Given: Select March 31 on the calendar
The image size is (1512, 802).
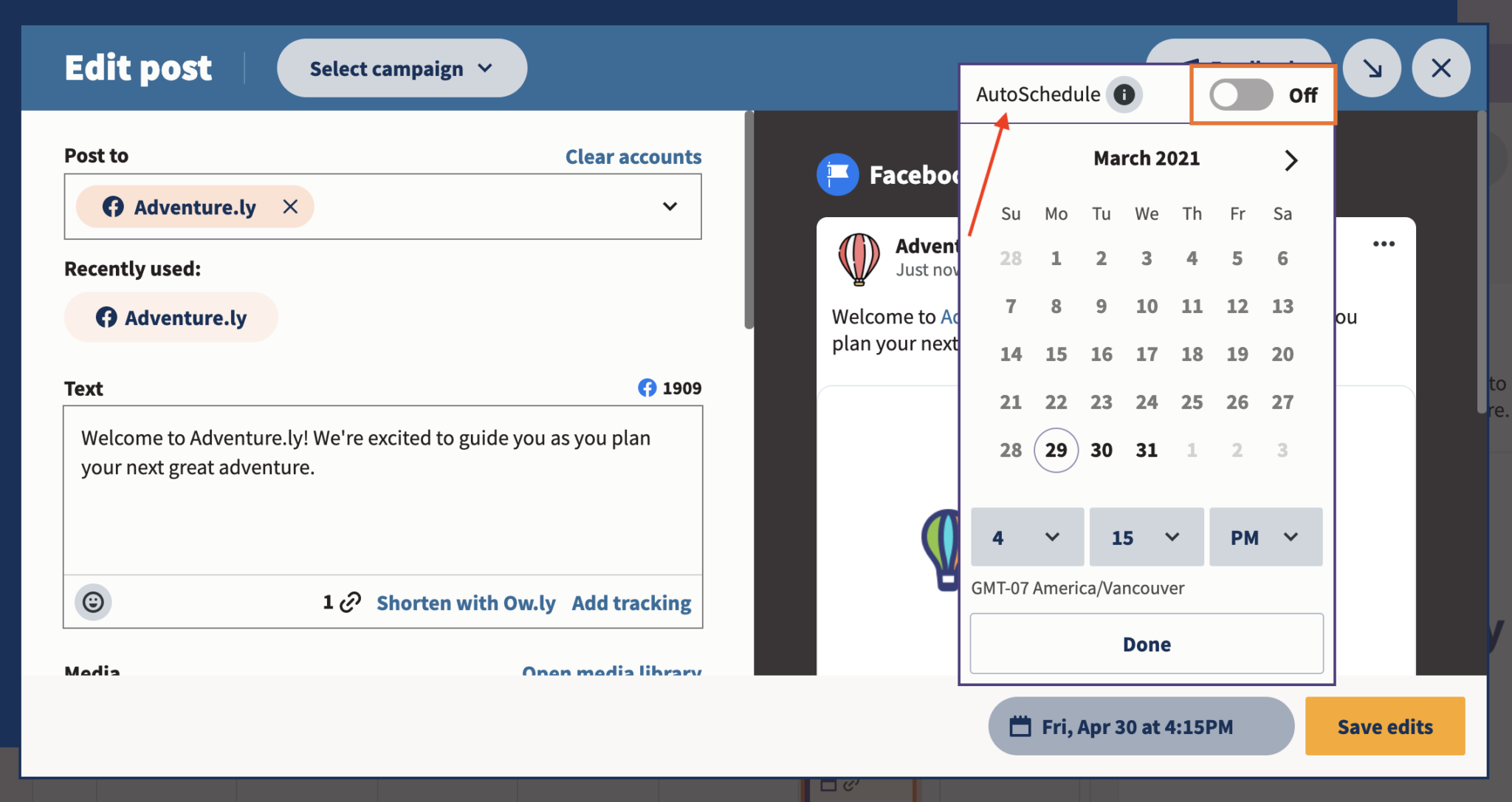Looking at the screenshot, I should pyautogui.click(x=1147, y=449).
